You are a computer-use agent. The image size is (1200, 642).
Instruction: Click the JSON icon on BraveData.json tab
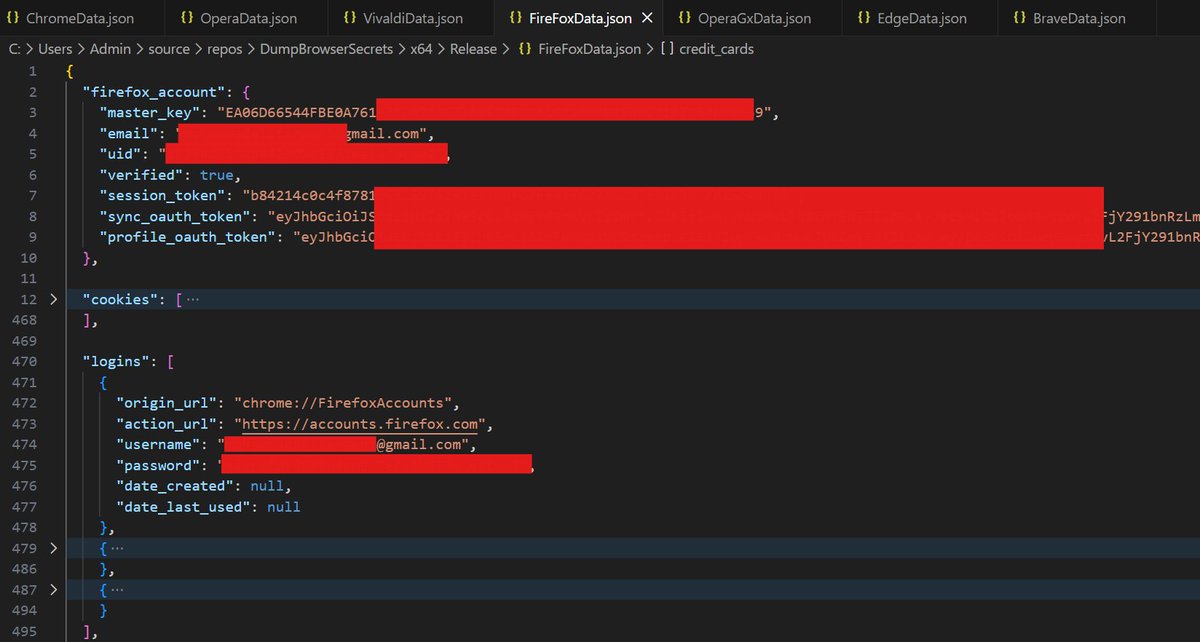tap(1019, 18)
